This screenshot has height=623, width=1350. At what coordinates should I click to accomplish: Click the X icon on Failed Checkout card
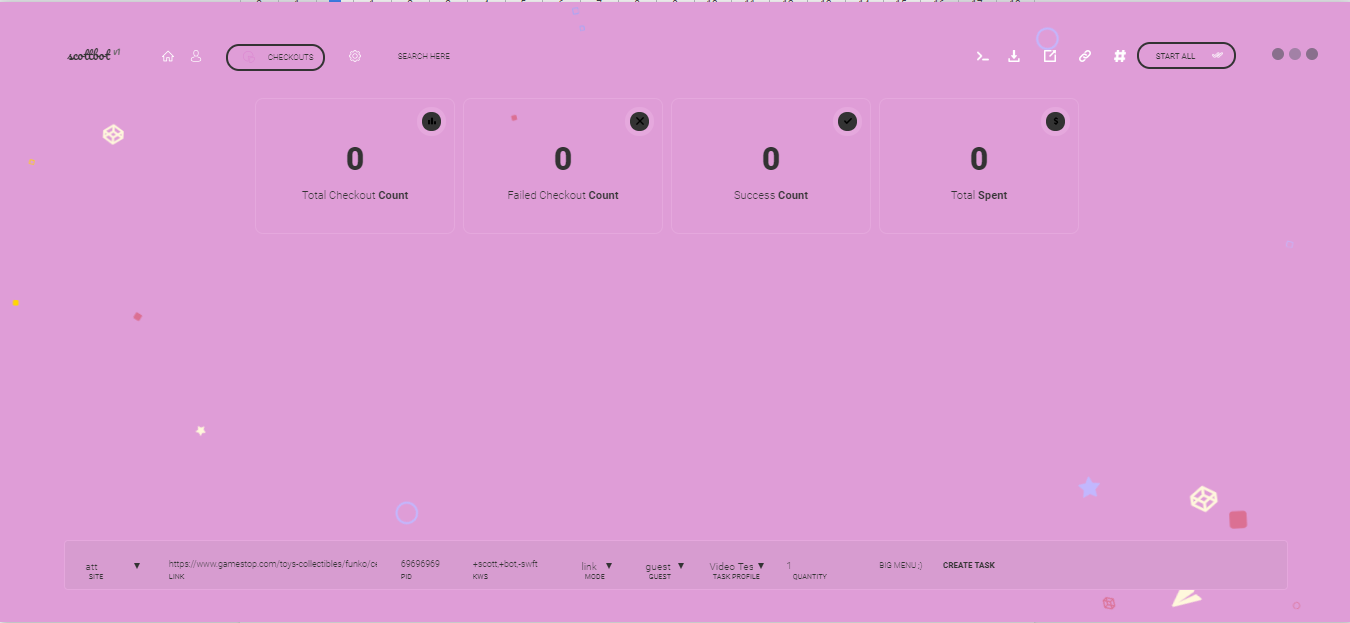click(640, 121)
